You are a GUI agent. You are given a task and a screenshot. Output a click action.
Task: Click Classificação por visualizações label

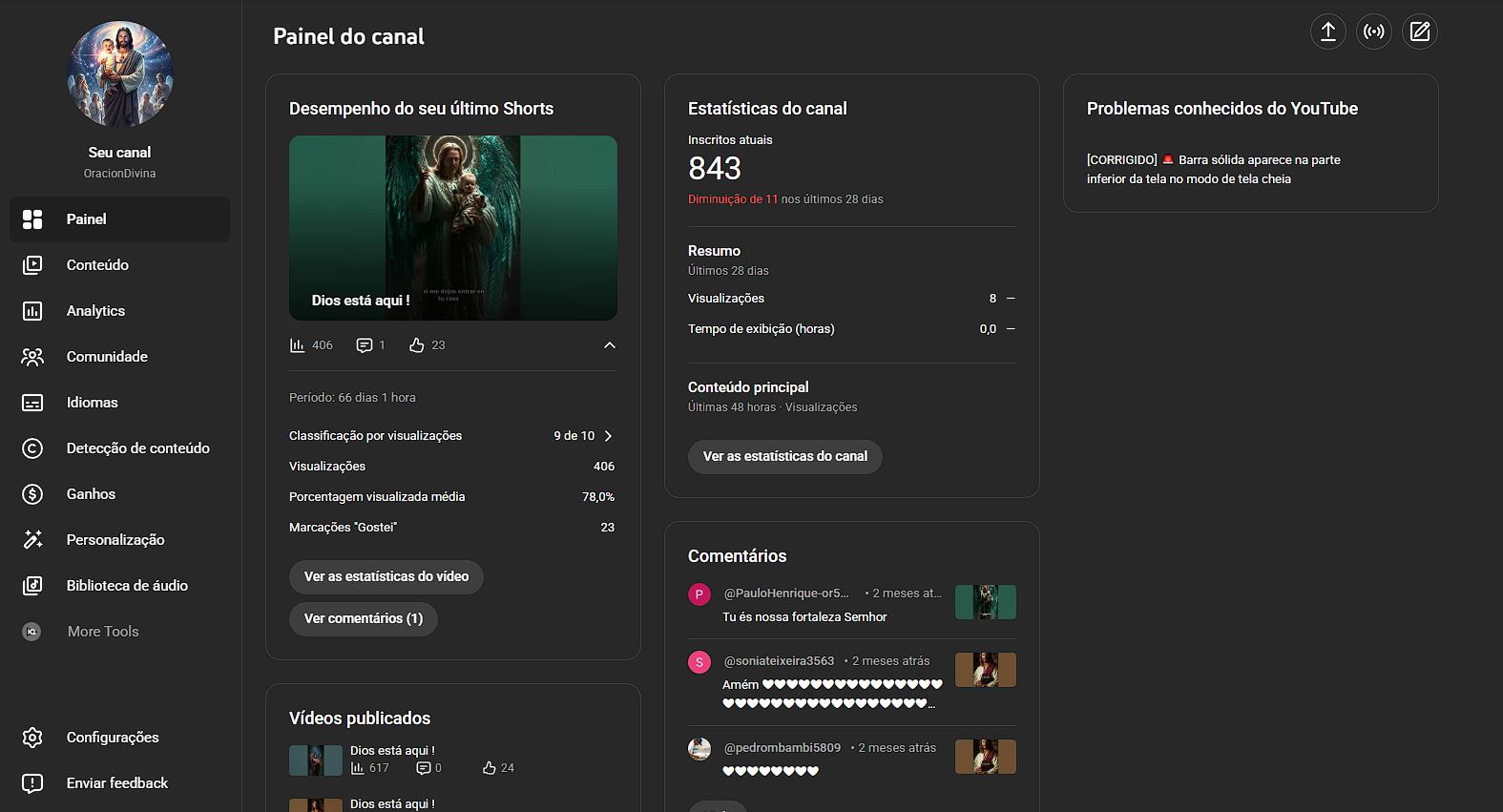(x=375, y=436)
